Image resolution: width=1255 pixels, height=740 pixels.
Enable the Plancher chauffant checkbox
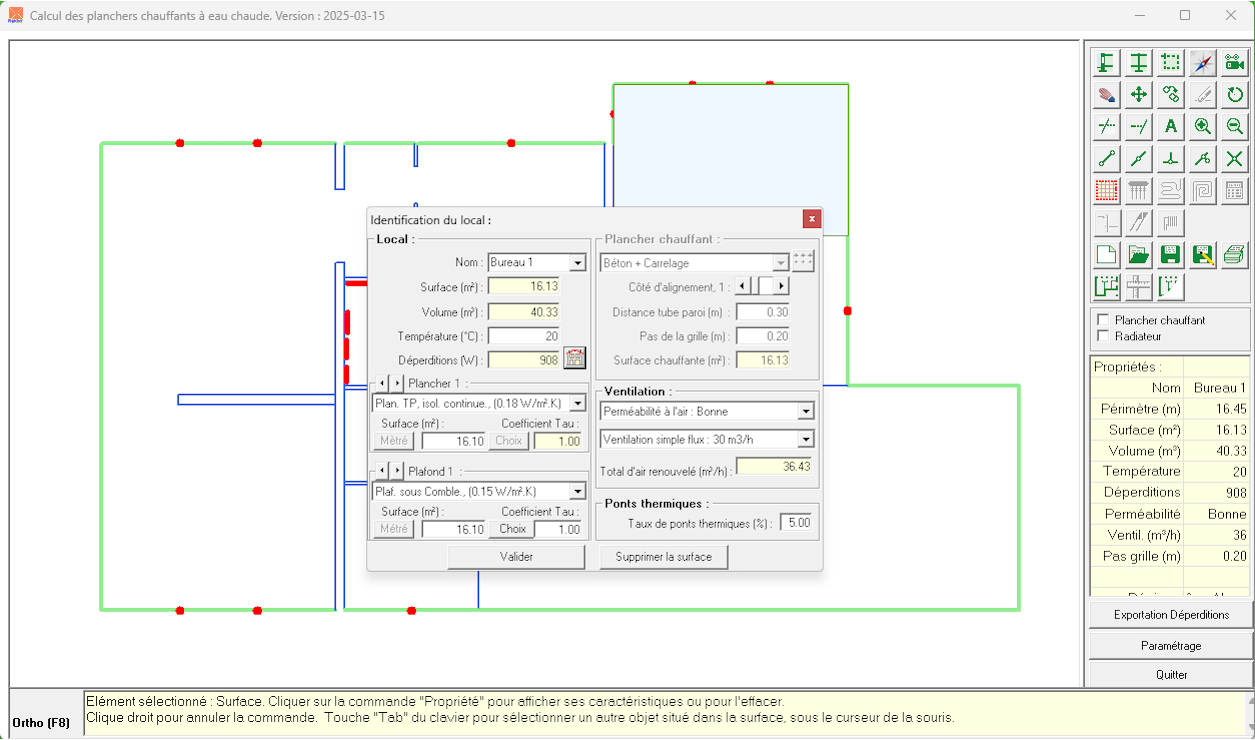pyautogui.click(x=1103, y=320)
